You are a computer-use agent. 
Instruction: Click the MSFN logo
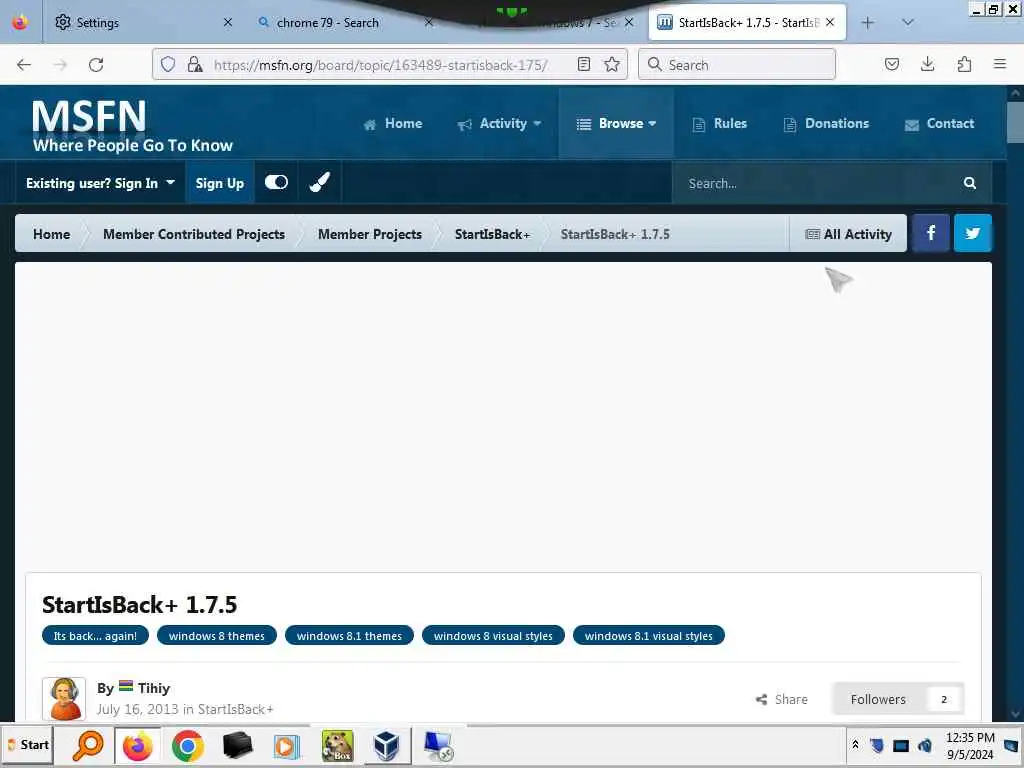pyautogui.click(x=133, y=125)
